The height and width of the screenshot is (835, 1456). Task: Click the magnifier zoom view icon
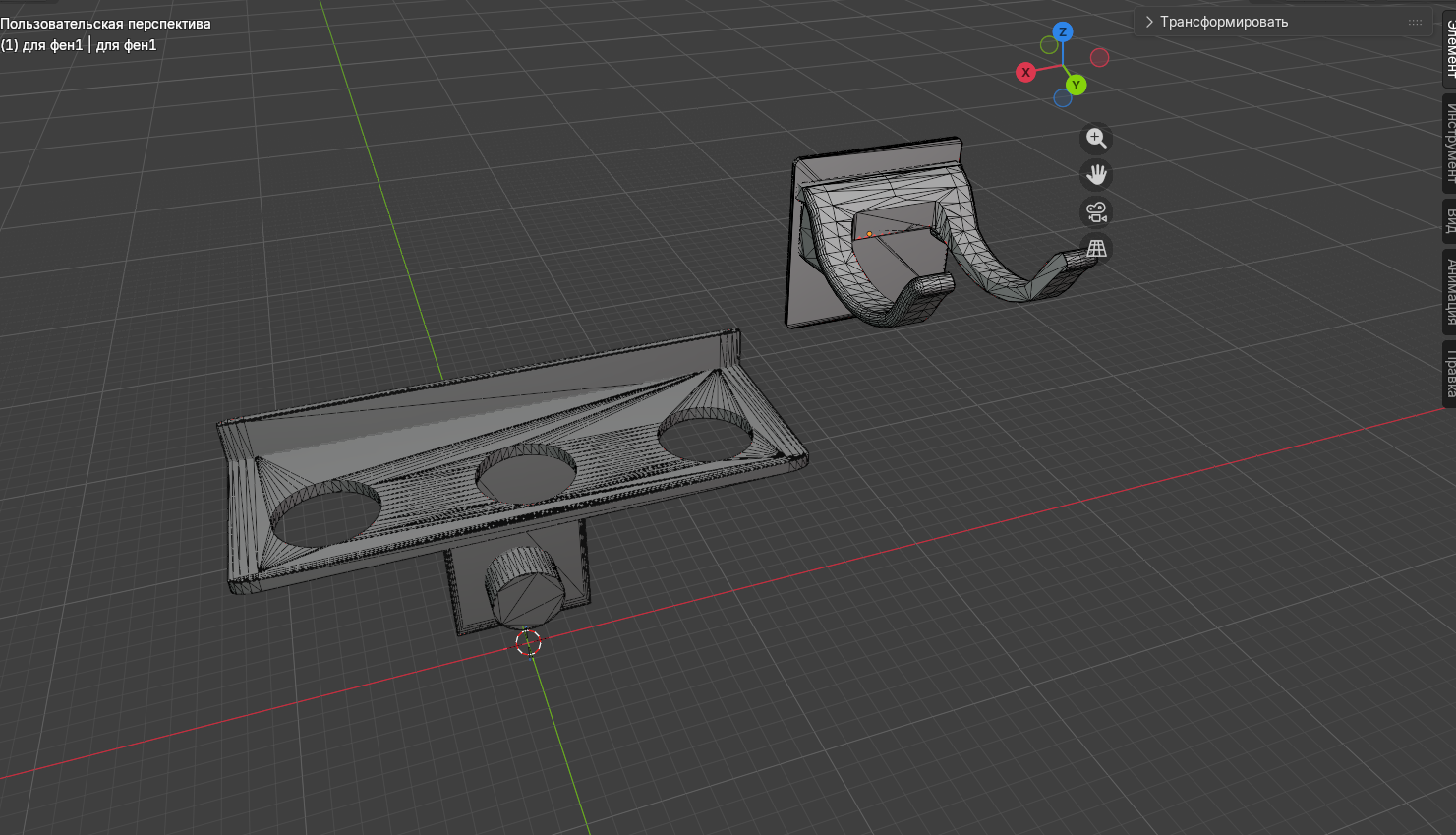pos(1096,139)
